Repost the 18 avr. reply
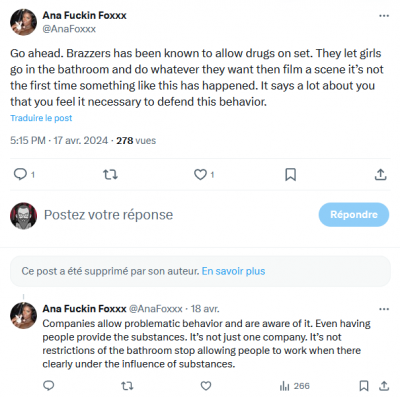This screenshot has width=400, height=397. 127,386
